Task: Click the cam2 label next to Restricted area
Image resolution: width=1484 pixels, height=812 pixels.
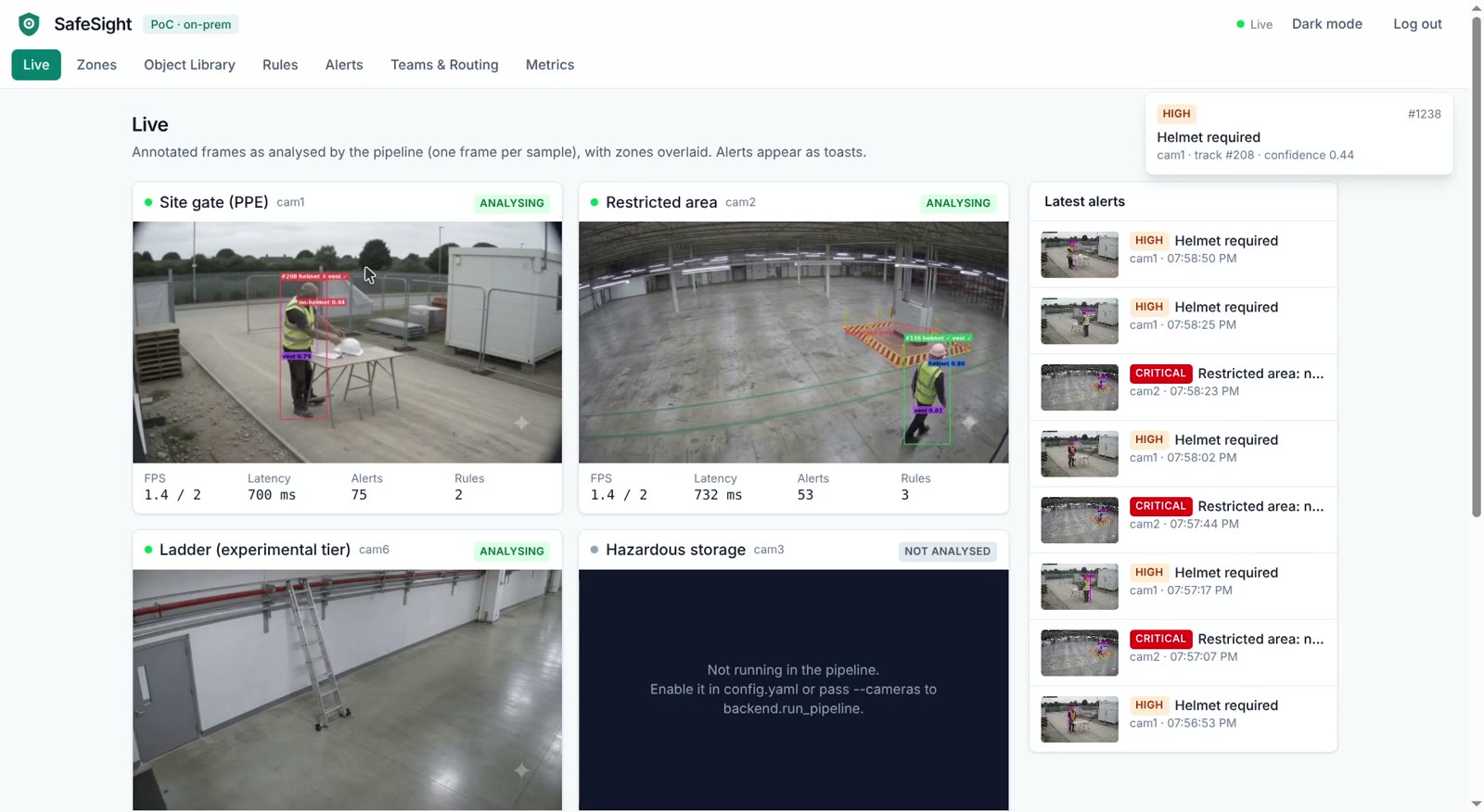Action: point(740,202)
